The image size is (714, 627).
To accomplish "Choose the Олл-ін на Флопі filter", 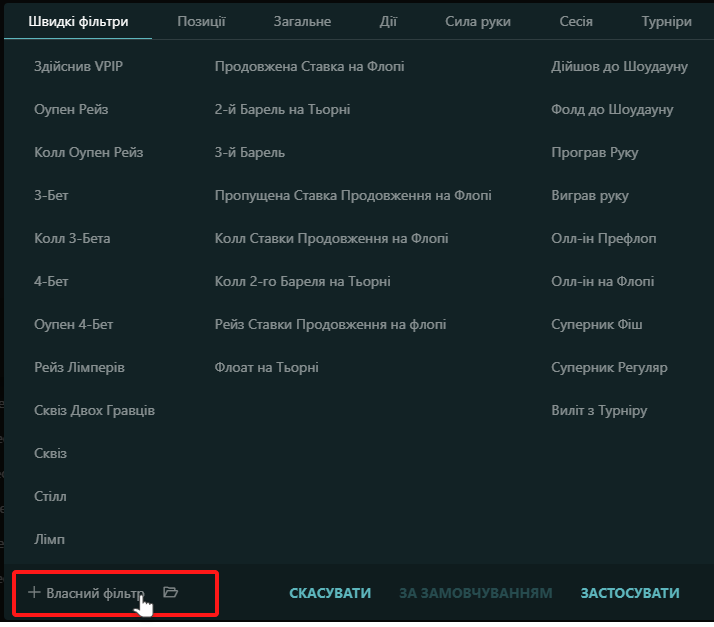I will 602,281.
